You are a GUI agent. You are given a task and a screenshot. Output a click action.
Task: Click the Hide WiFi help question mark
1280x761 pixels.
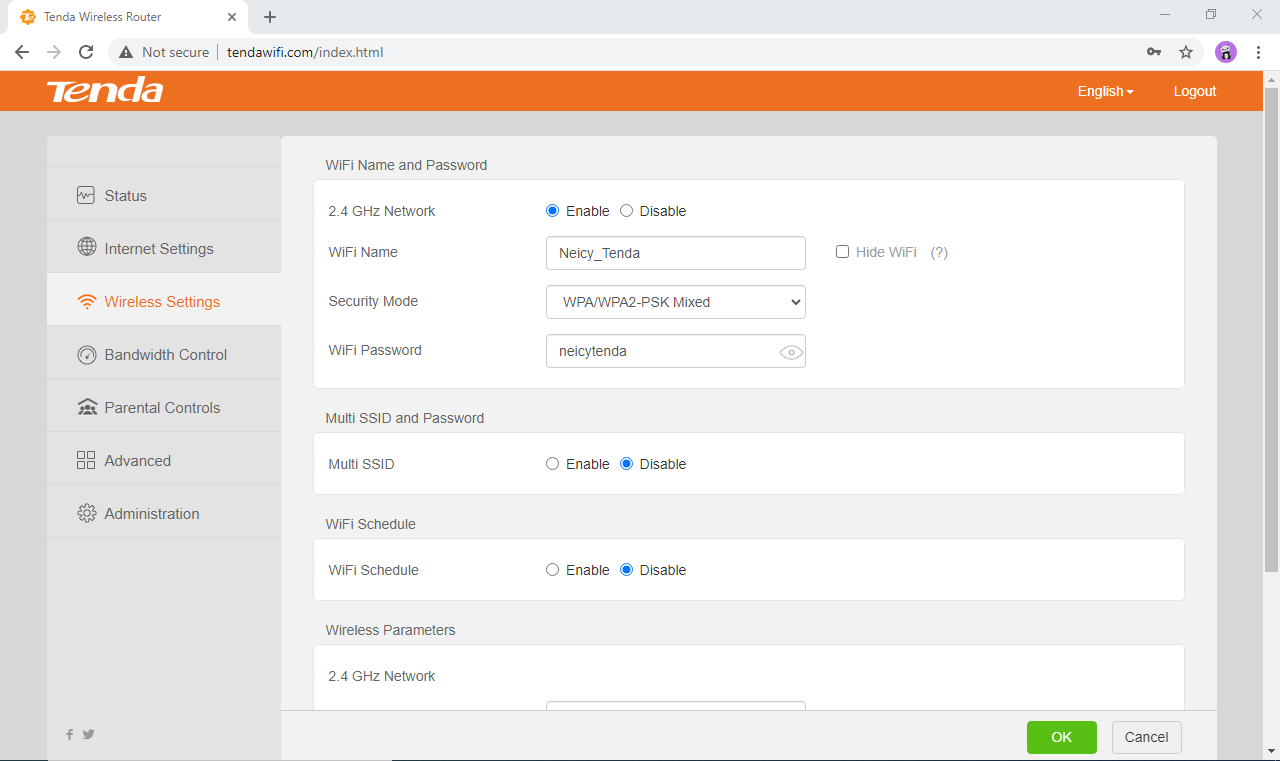[x=939, y=252]
